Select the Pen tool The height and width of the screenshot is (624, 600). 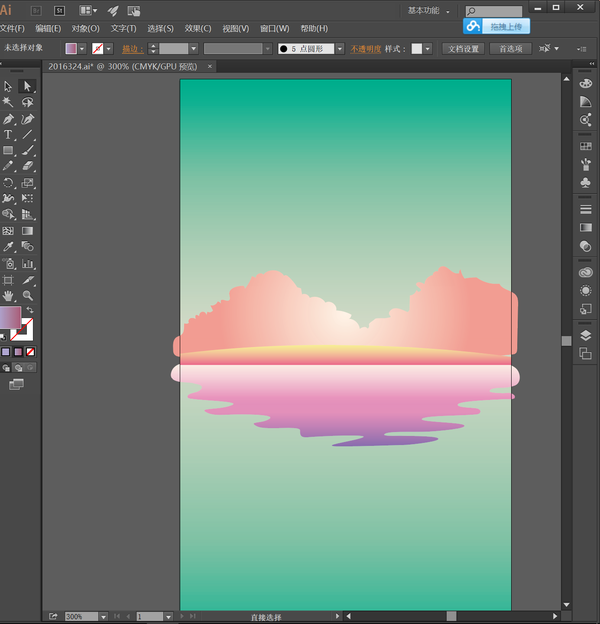pyautogui.click(x=8, y=119)
